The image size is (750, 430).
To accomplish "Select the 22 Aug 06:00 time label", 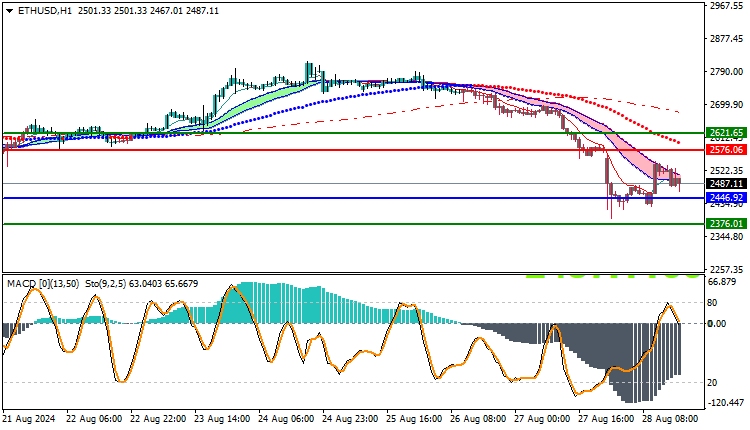I will 93,419.
